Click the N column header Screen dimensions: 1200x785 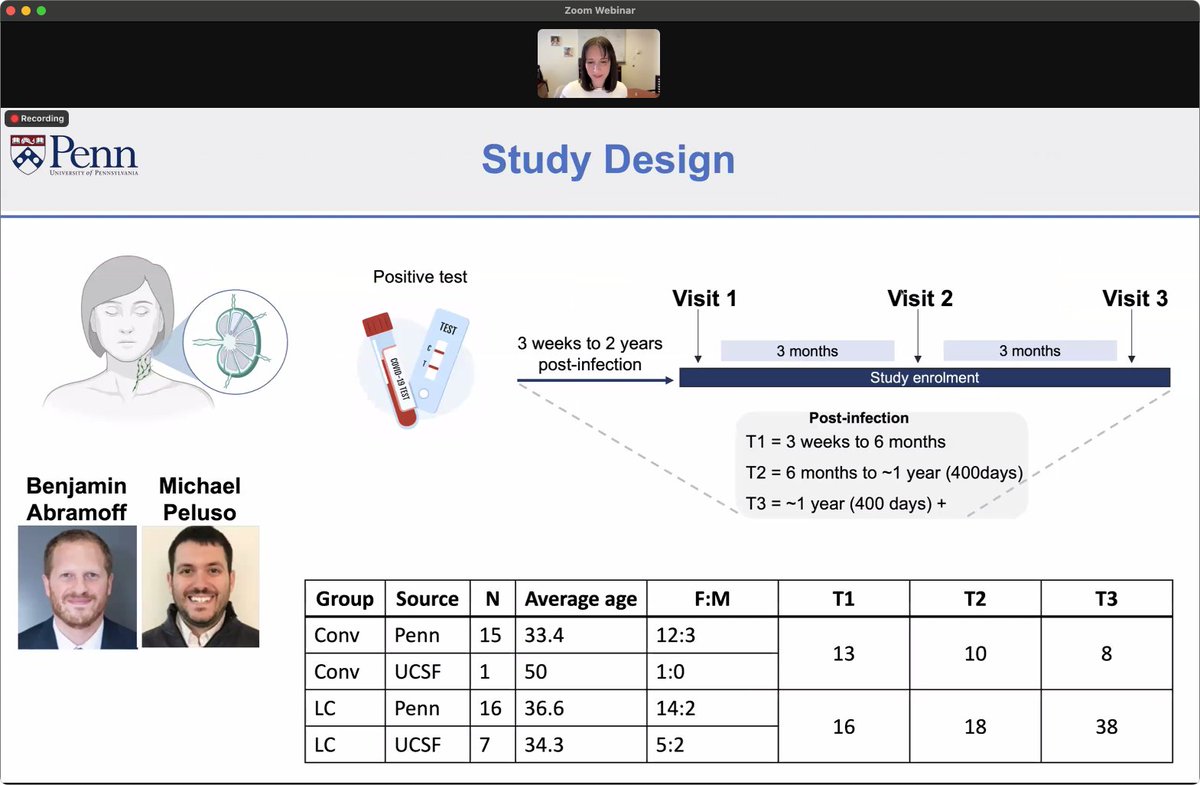(492, 599)
